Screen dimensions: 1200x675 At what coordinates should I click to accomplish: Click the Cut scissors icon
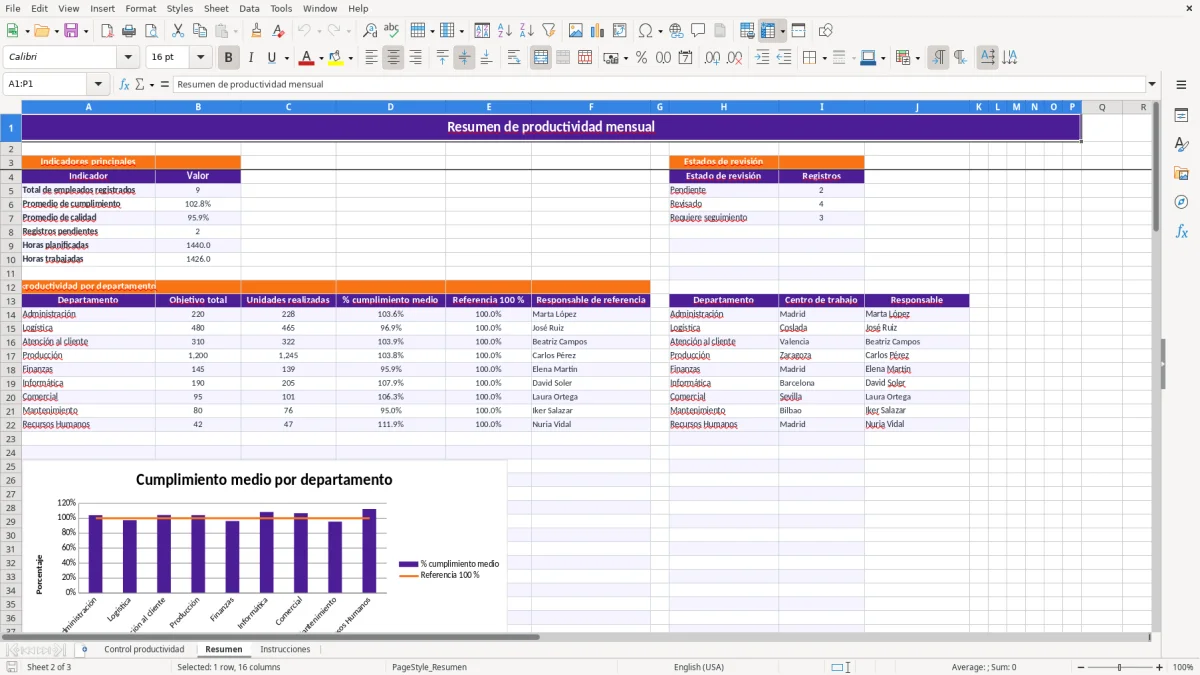pyautogui.click(x=177, y=31)
